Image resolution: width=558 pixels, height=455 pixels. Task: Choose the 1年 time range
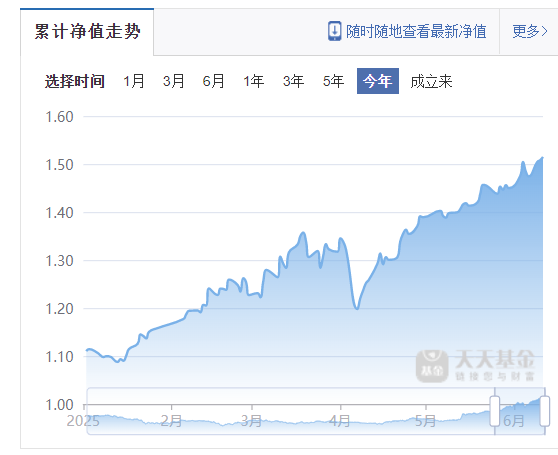(253, 81)
